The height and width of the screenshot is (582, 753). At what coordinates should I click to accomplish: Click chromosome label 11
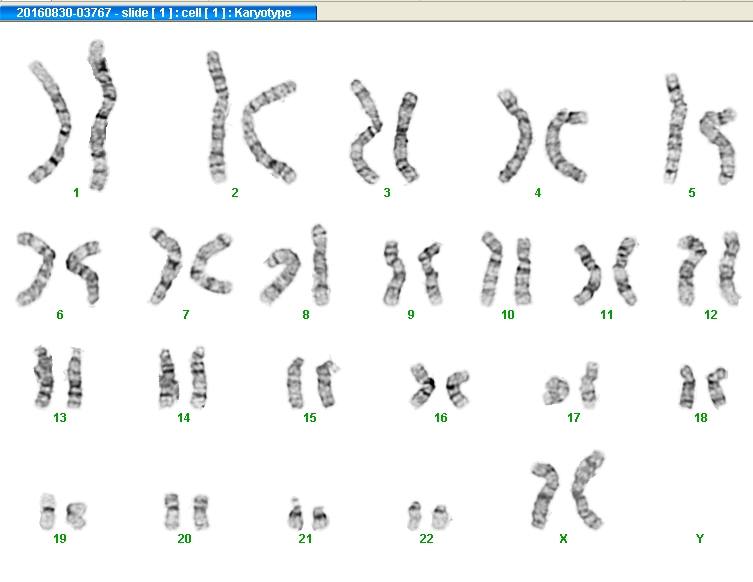pos(607,315)
